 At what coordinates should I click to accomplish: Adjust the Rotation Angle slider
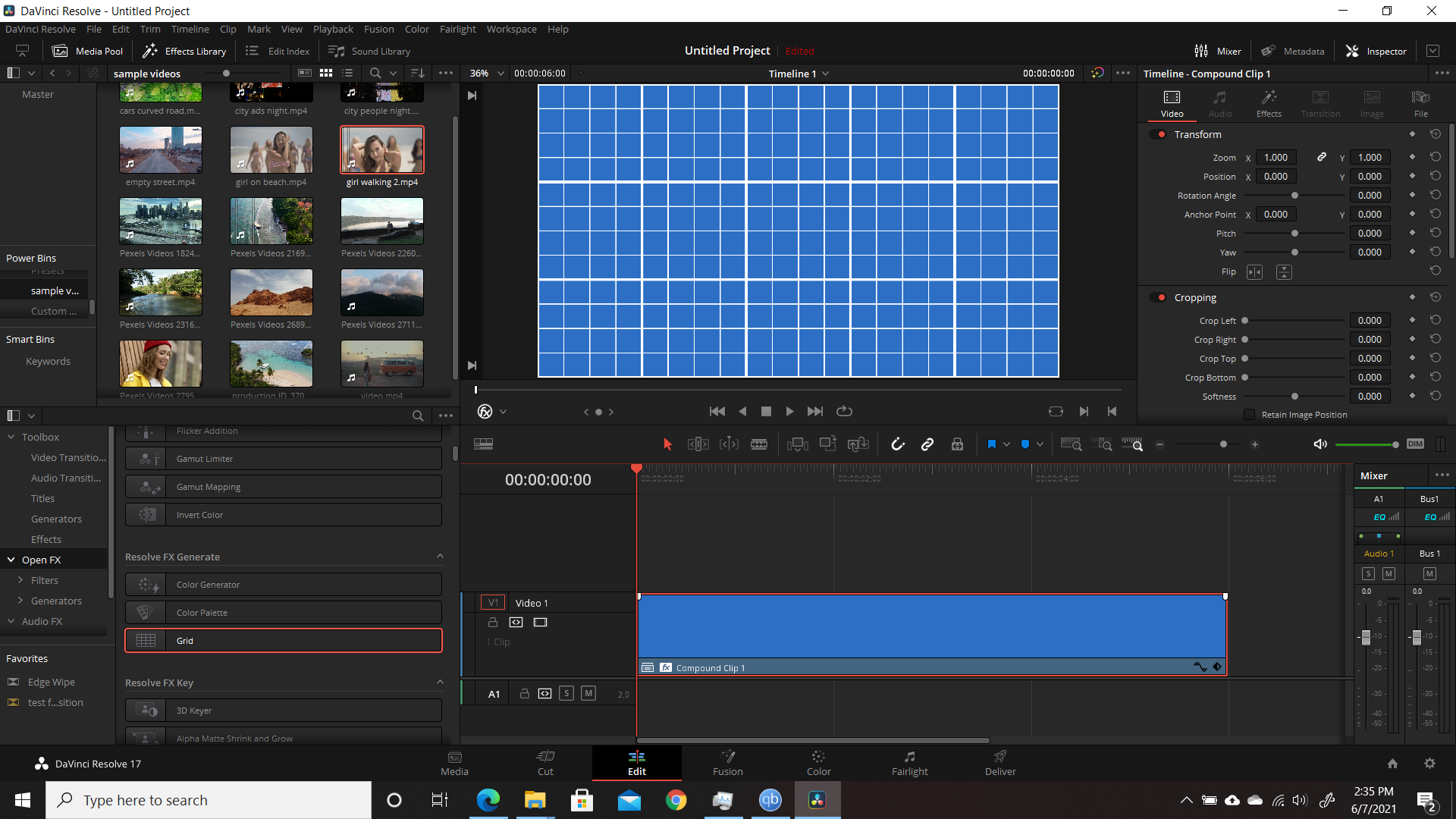1294,196
